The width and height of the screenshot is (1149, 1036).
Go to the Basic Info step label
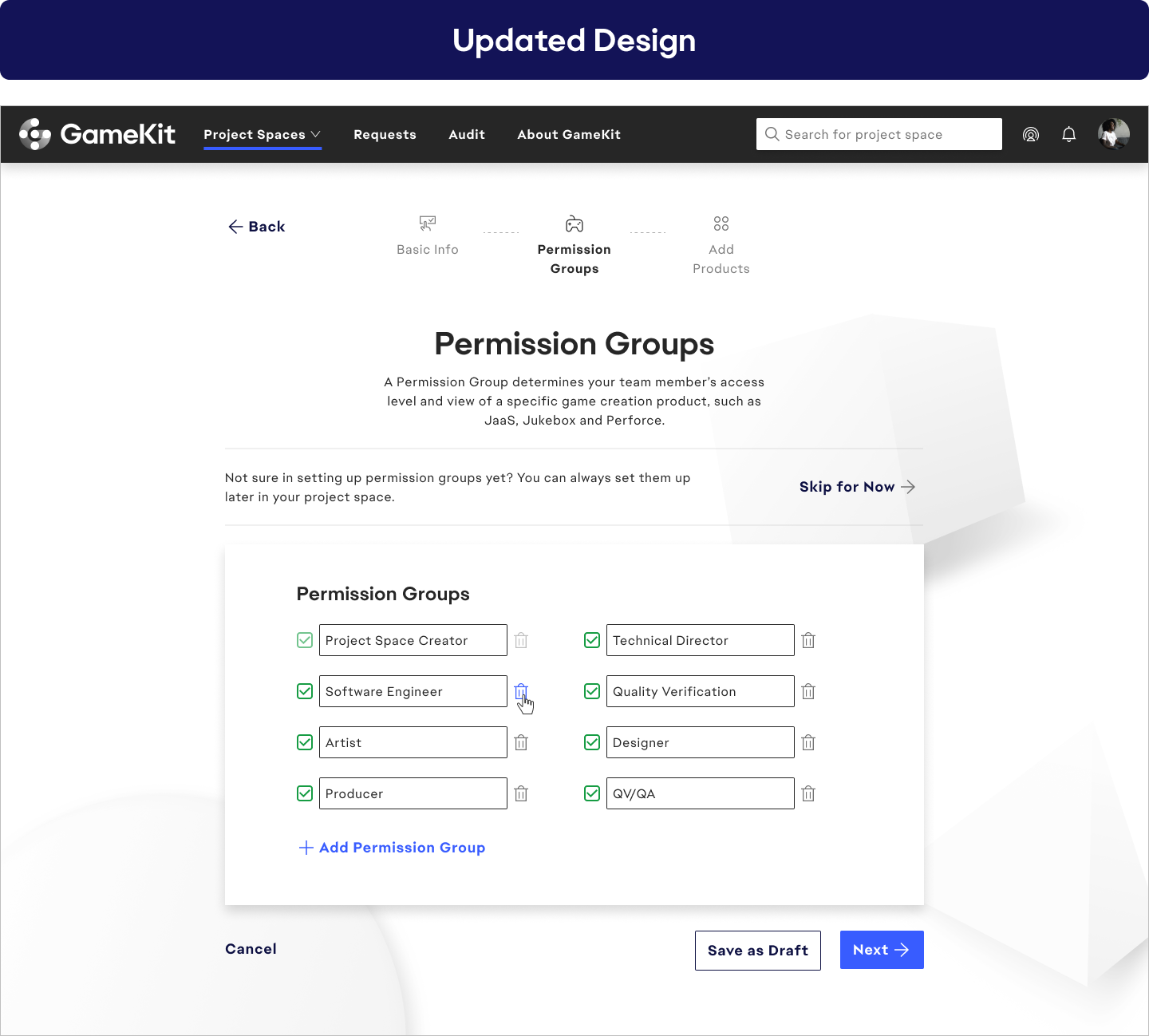428,250
